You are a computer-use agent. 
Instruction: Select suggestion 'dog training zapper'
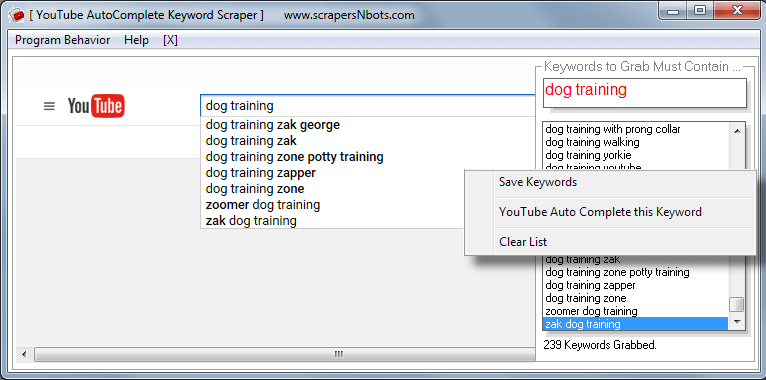261,173
